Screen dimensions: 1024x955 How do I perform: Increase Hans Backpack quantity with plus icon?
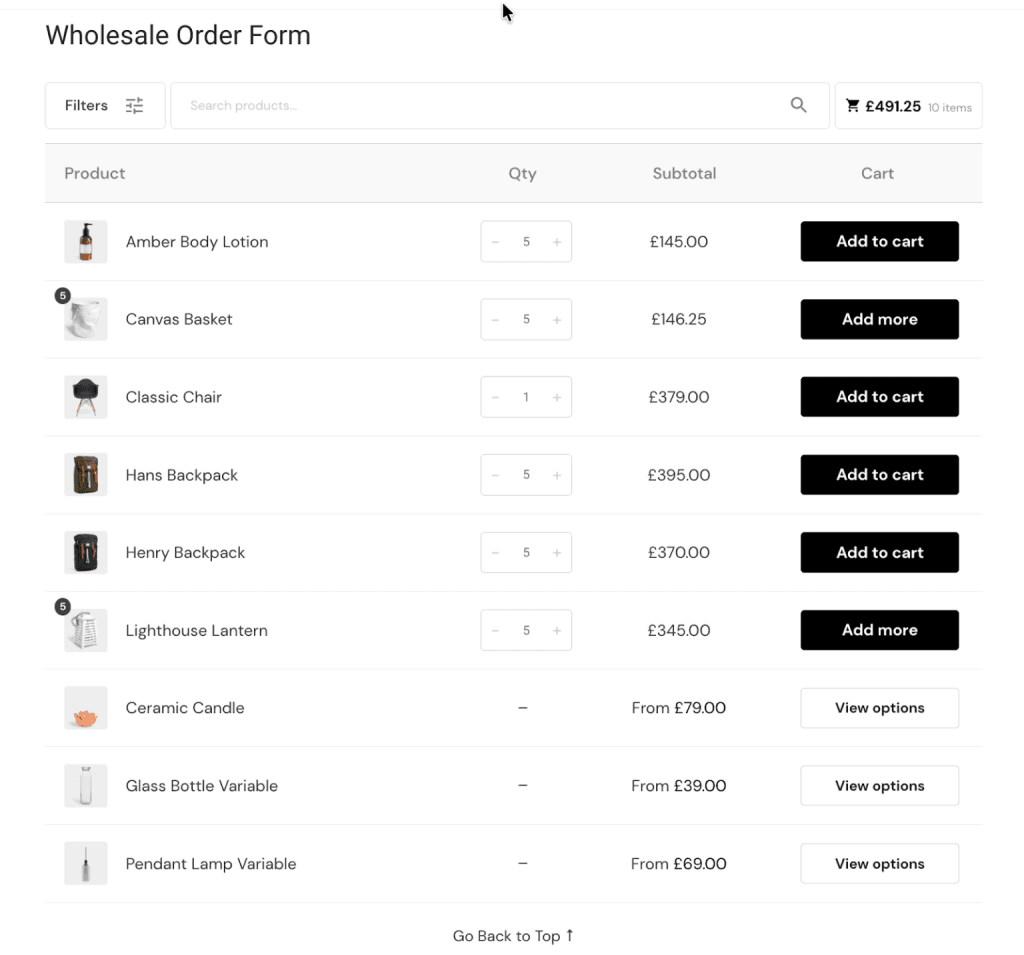click(x=556, y=474)
